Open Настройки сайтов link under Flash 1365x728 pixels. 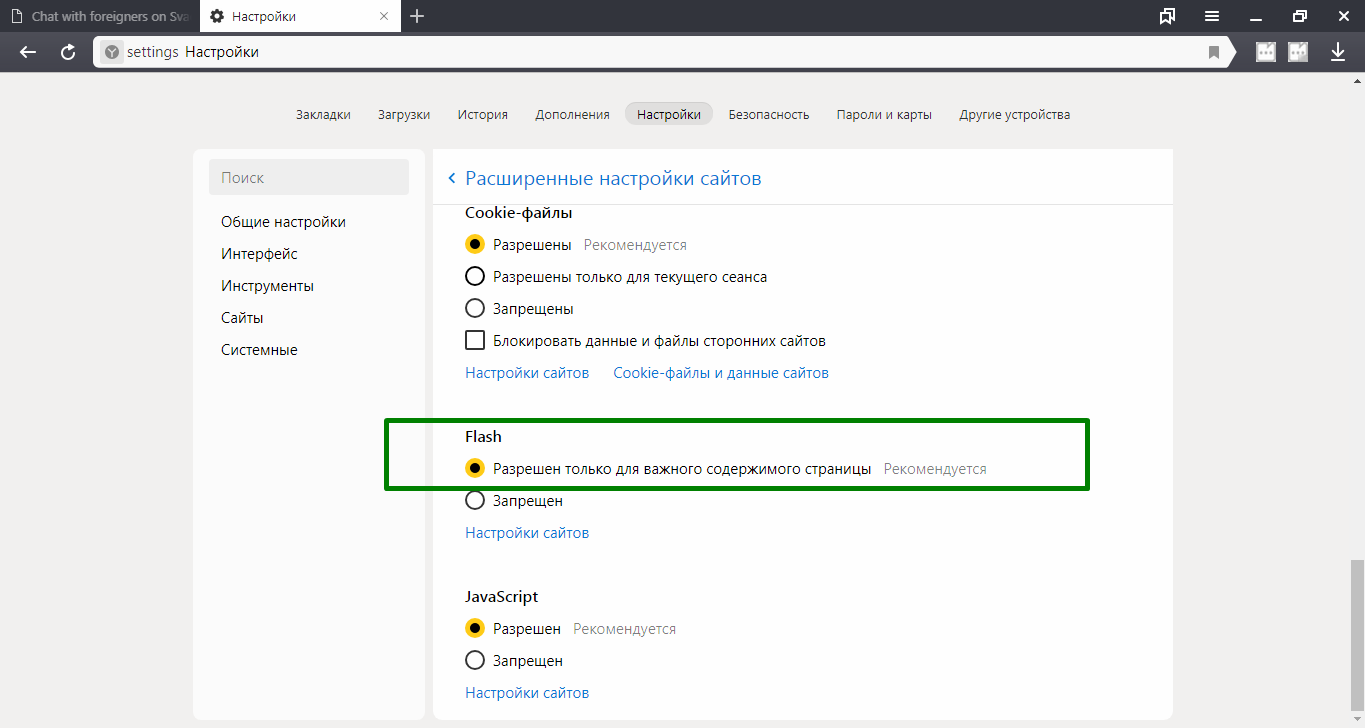pyautogui.click(x=527, y=533)
